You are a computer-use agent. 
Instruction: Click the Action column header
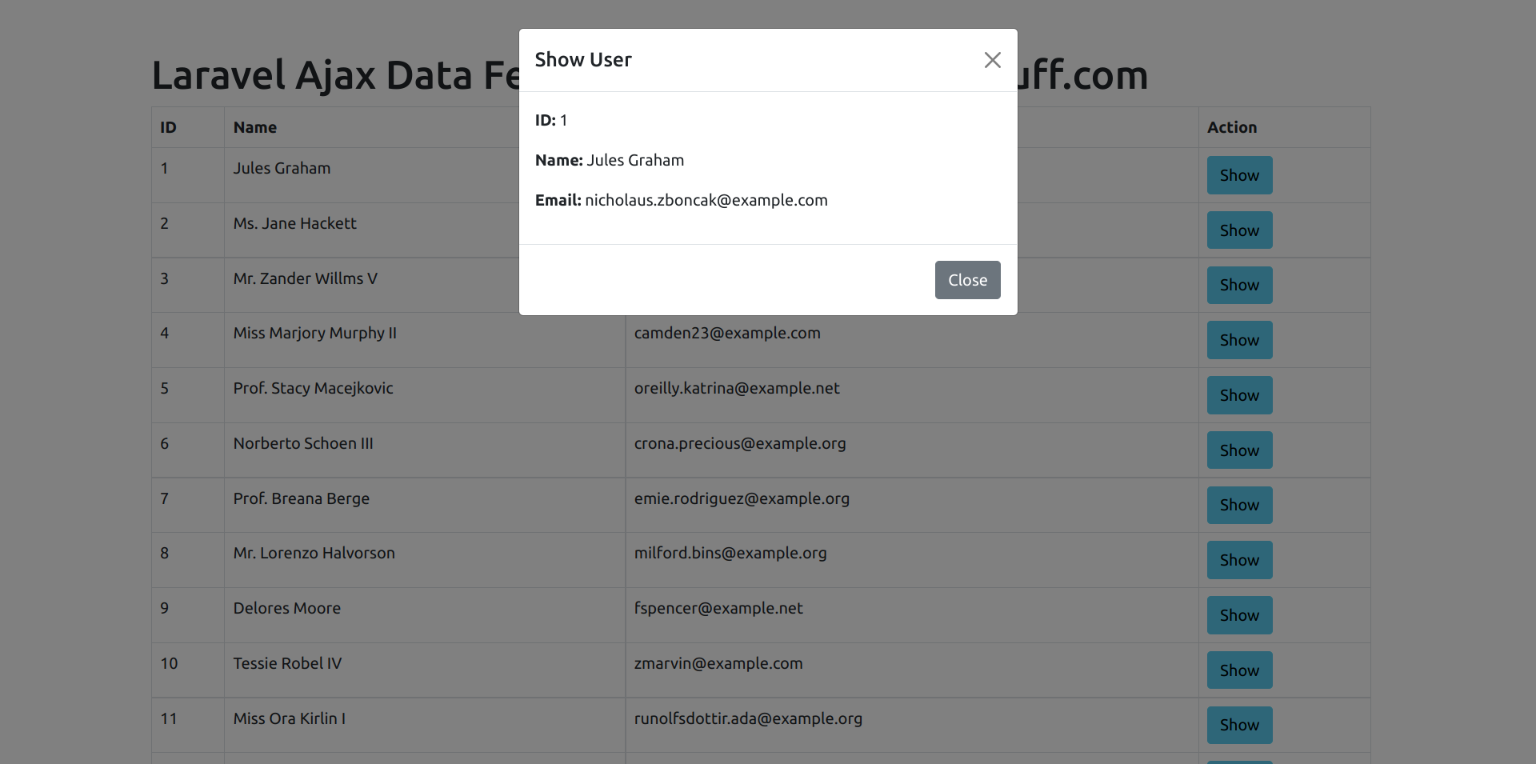[x=1231, y=127]
